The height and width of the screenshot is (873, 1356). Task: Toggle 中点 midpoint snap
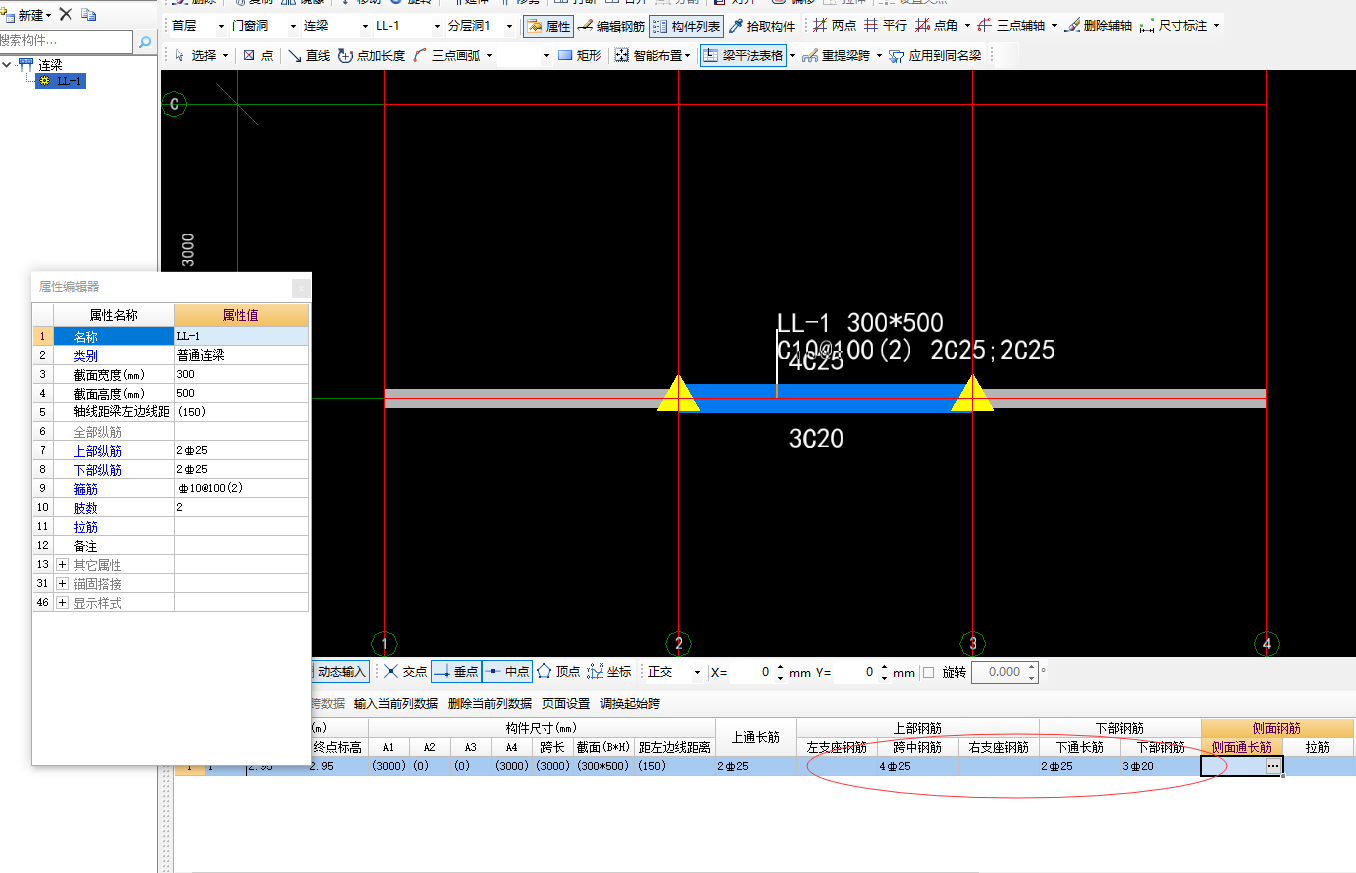tap(507, 672)
